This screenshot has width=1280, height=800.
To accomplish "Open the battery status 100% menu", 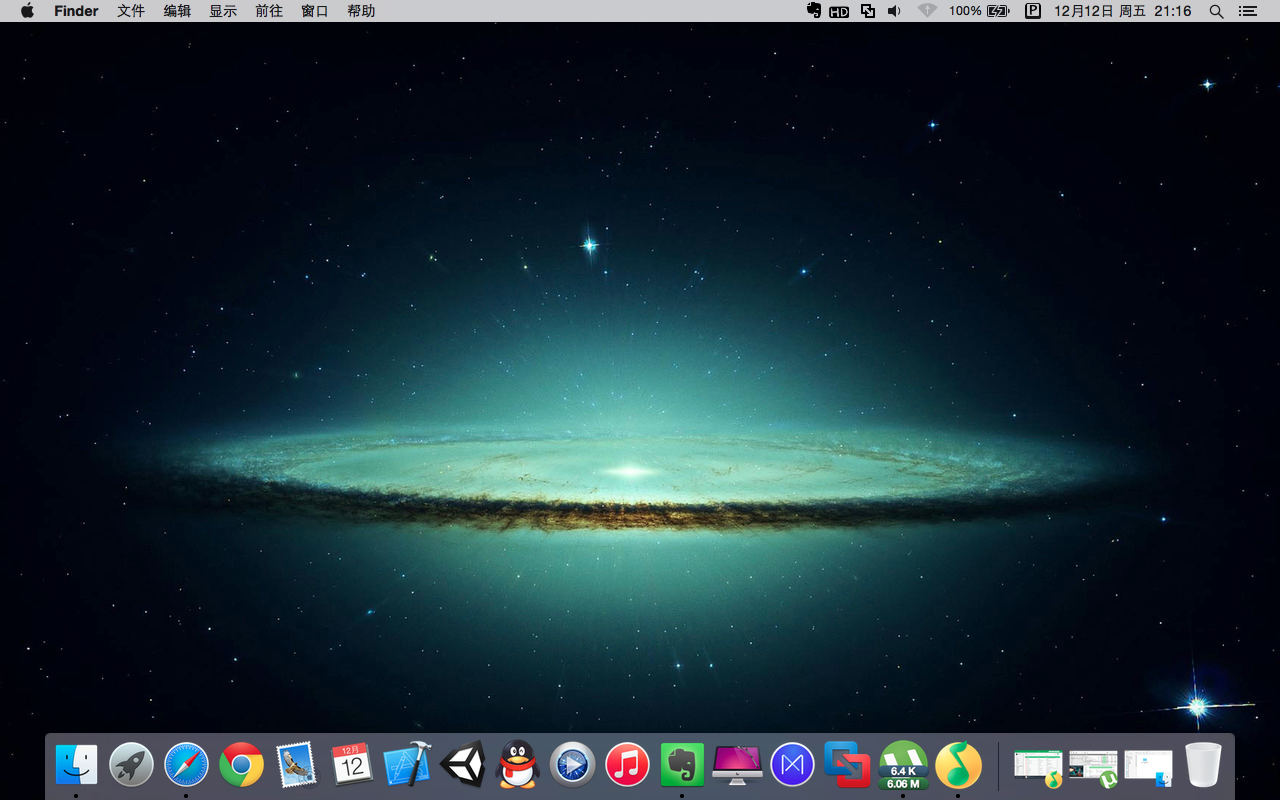I will point(979,11).
